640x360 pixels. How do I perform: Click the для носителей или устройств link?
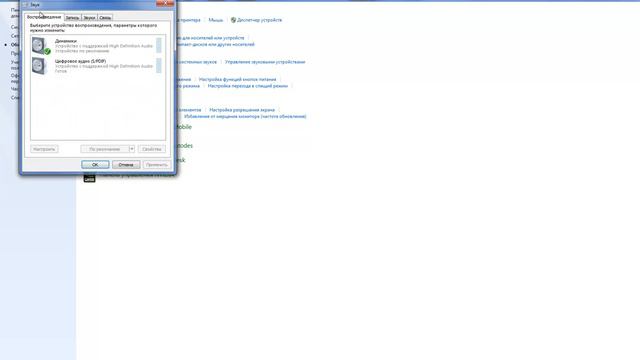pos(210,38)
